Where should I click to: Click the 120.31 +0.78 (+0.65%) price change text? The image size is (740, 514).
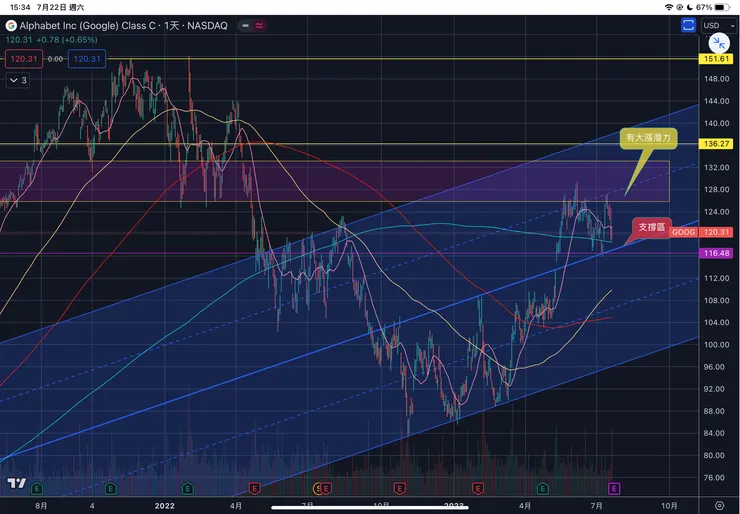(51, 40)
